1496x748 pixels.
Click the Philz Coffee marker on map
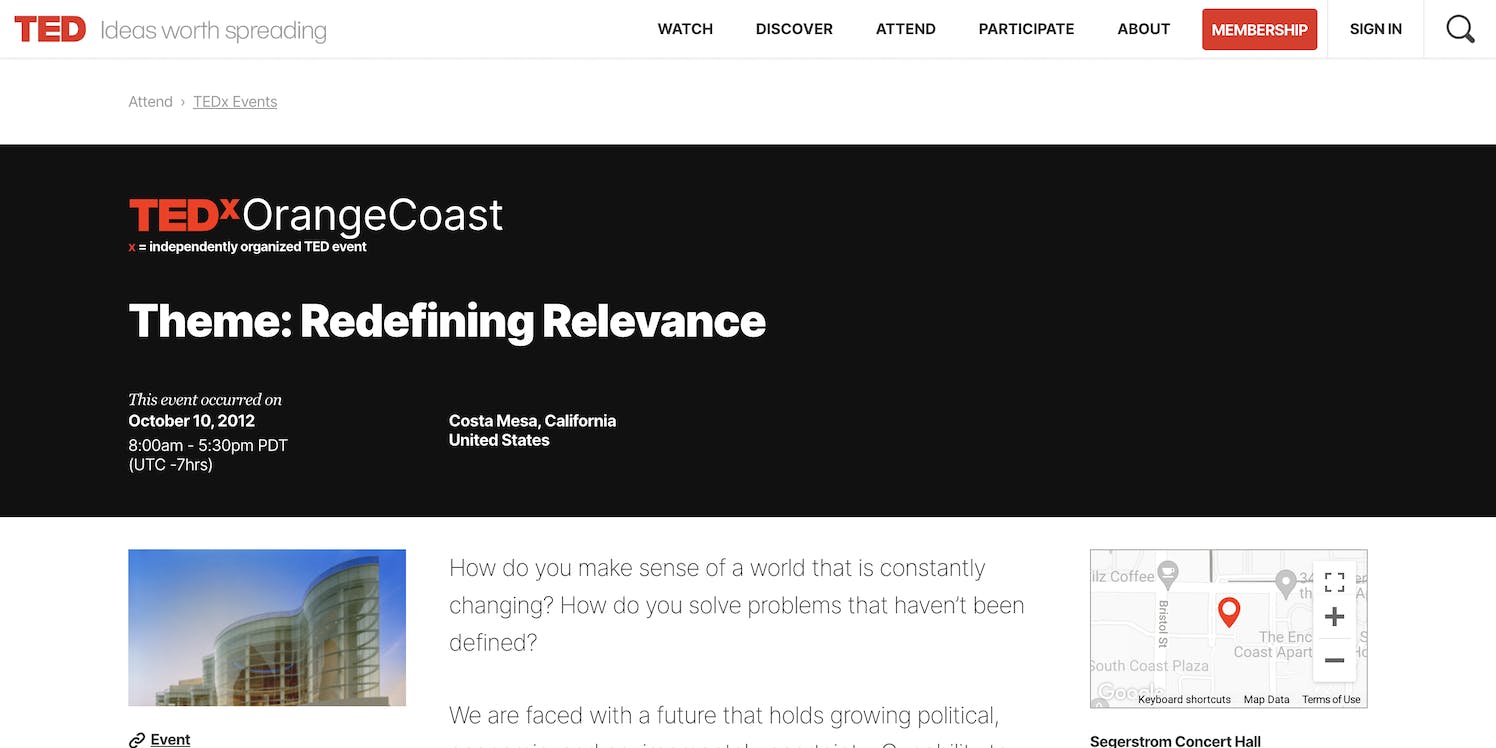(1168, 574)
